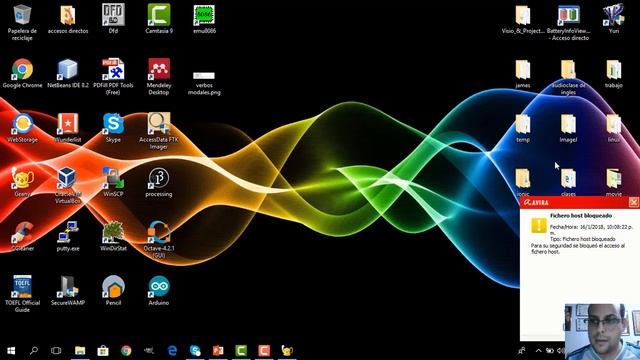Select the verbos modales.png file
Image resolution: width=640 pixels, height=360 pixels.
click(x=204, y=84)
